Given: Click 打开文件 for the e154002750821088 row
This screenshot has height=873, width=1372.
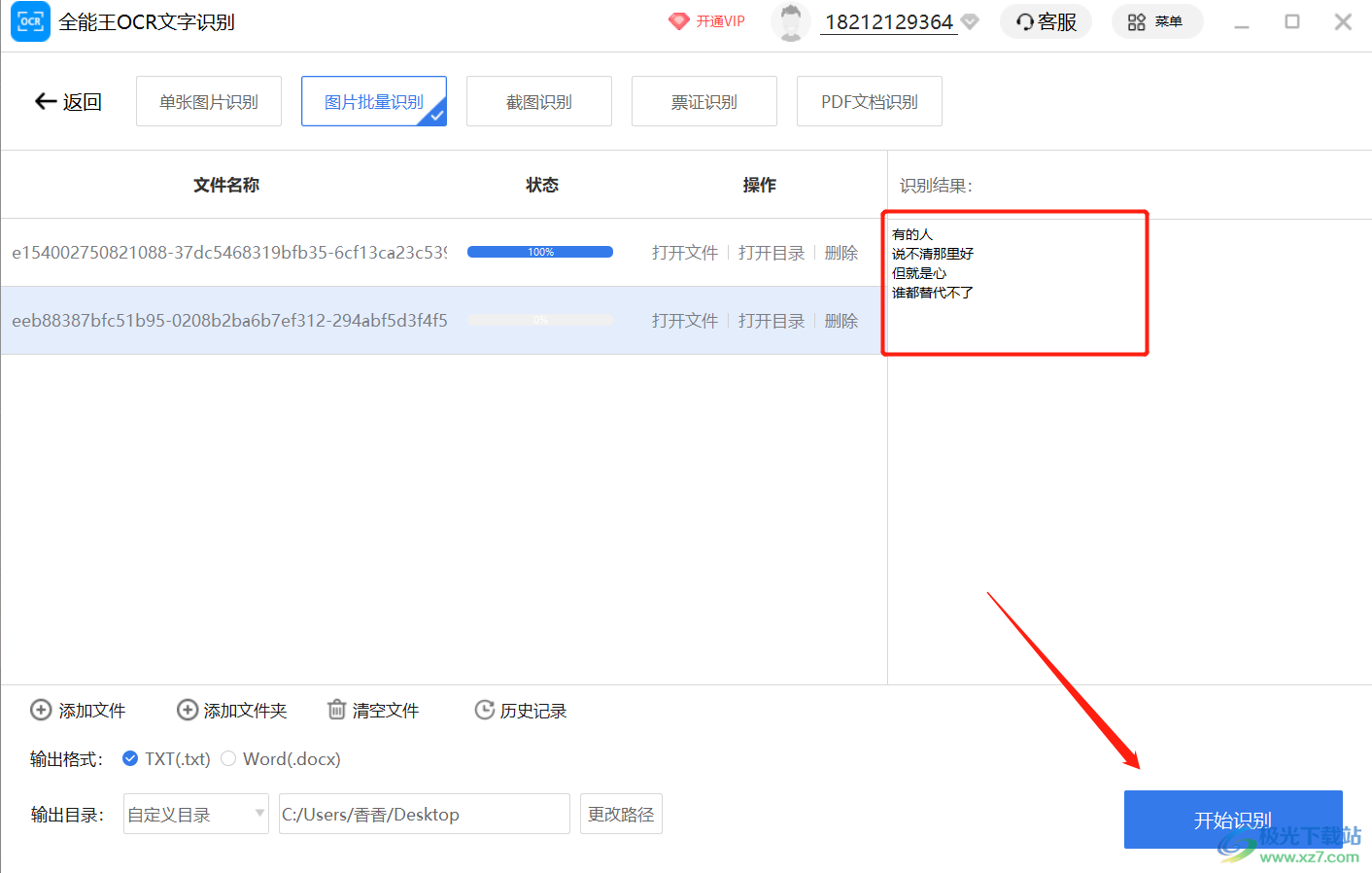Looking at the screenshot, I should 685,253.
